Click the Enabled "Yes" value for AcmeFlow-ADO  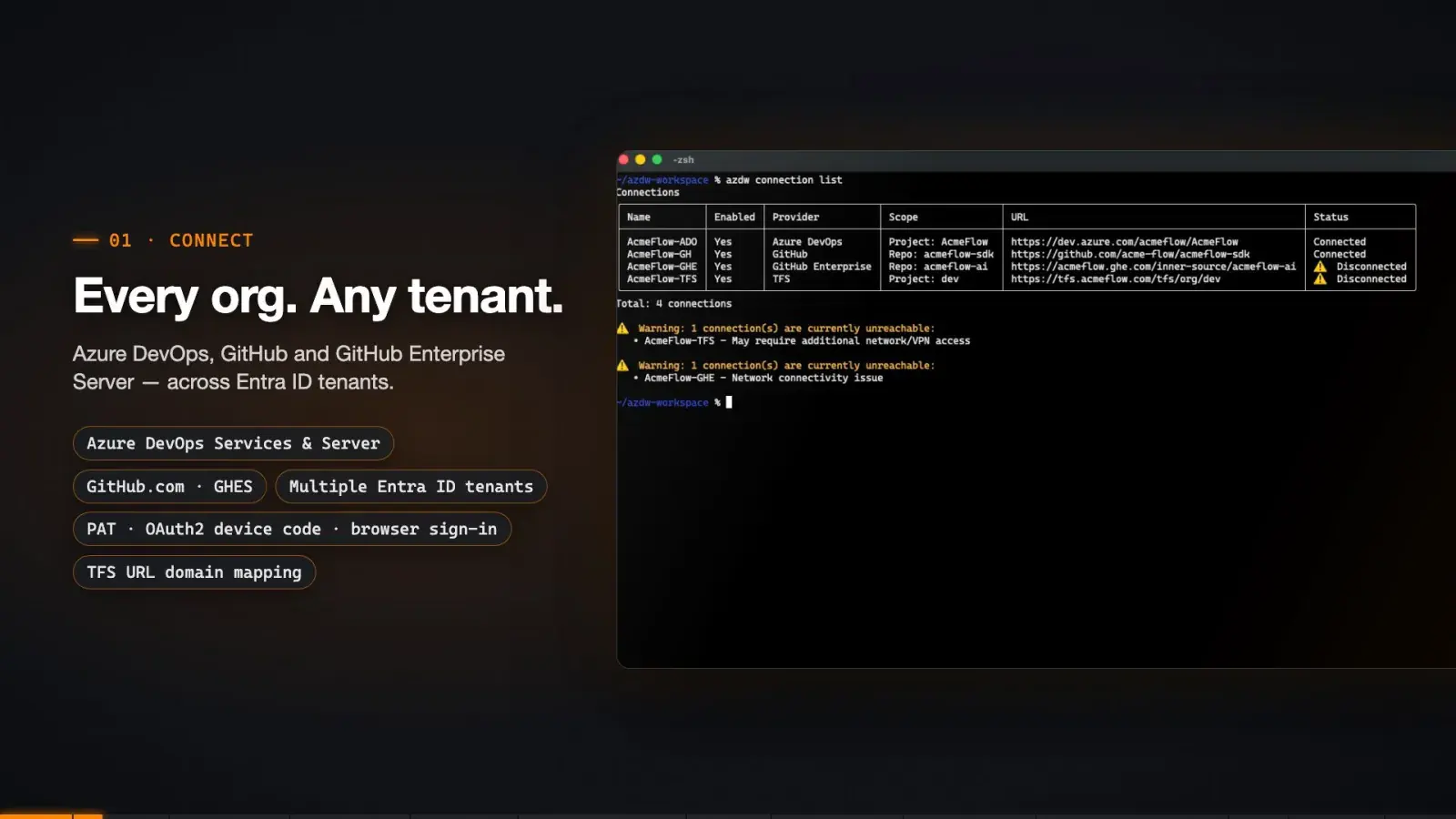click(x=723, y=242)
